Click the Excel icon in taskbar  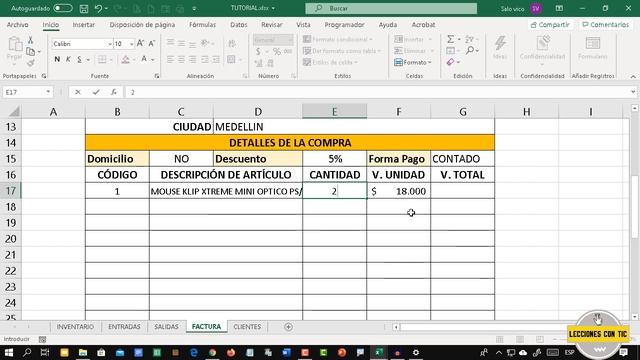point(379,353)
